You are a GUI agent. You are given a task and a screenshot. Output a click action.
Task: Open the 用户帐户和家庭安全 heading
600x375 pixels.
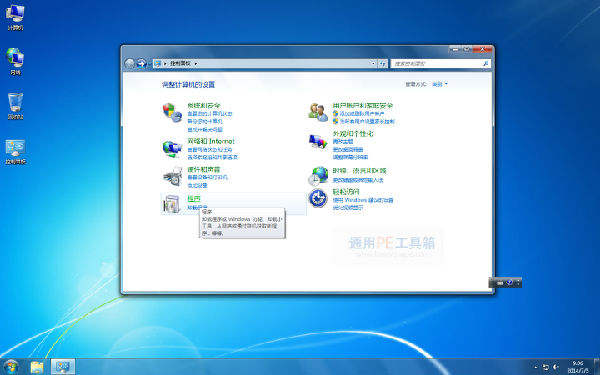(x=363, y=105)
